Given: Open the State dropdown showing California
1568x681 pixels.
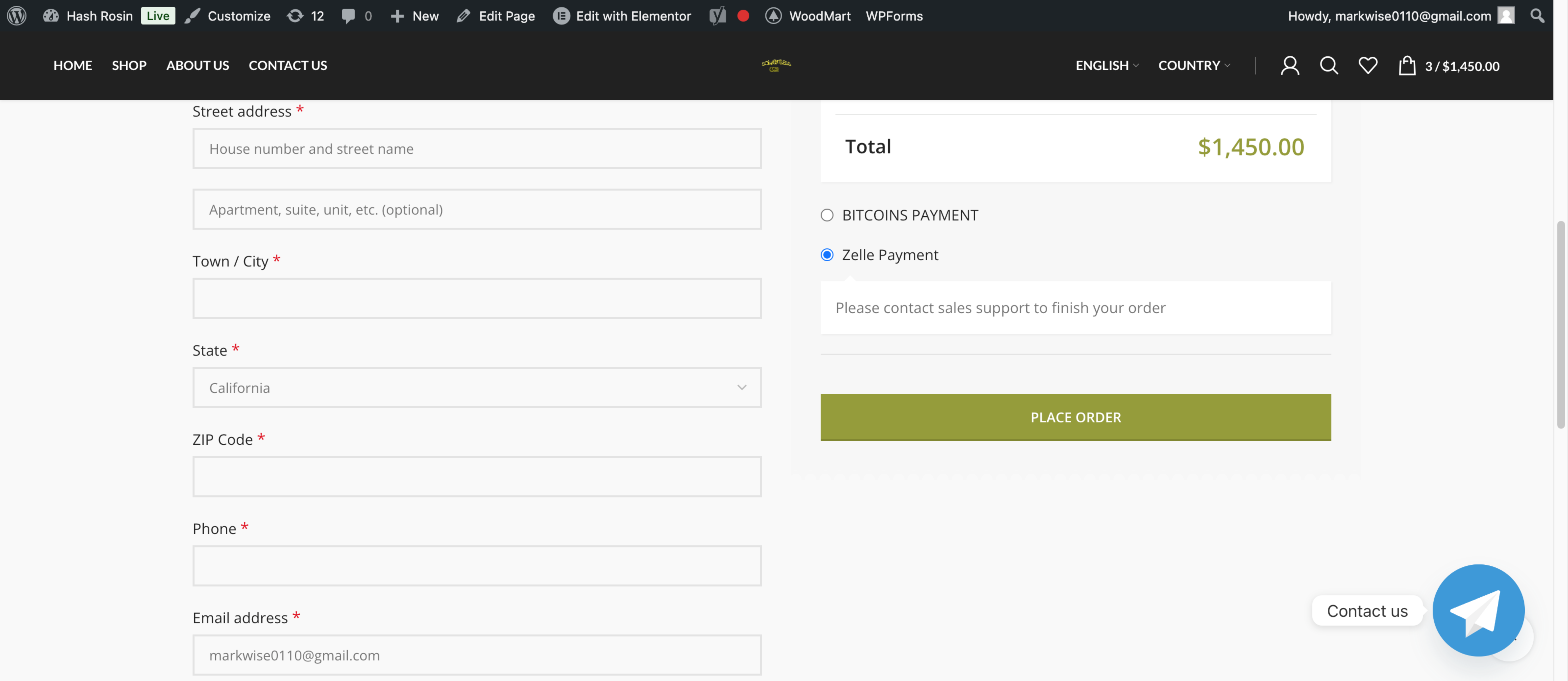Looking at the screenshot, I should 477,388.
